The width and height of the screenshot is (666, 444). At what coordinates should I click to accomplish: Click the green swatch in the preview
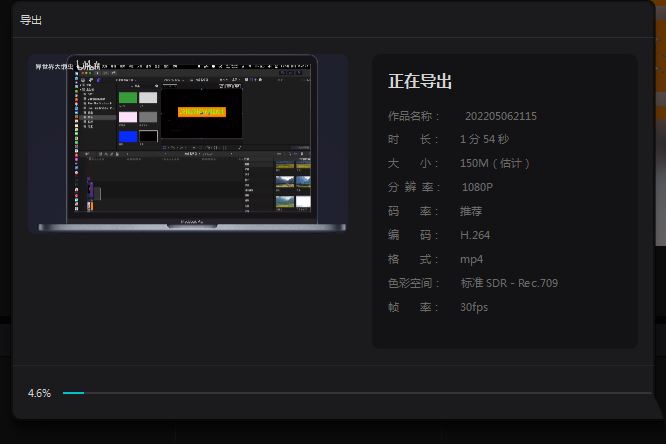pyautogui.click(x=127, y=98)
